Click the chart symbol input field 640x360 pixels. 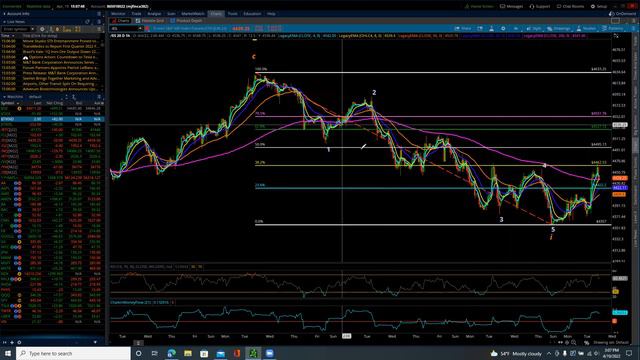pyautogui.click(x=124, y=29)
